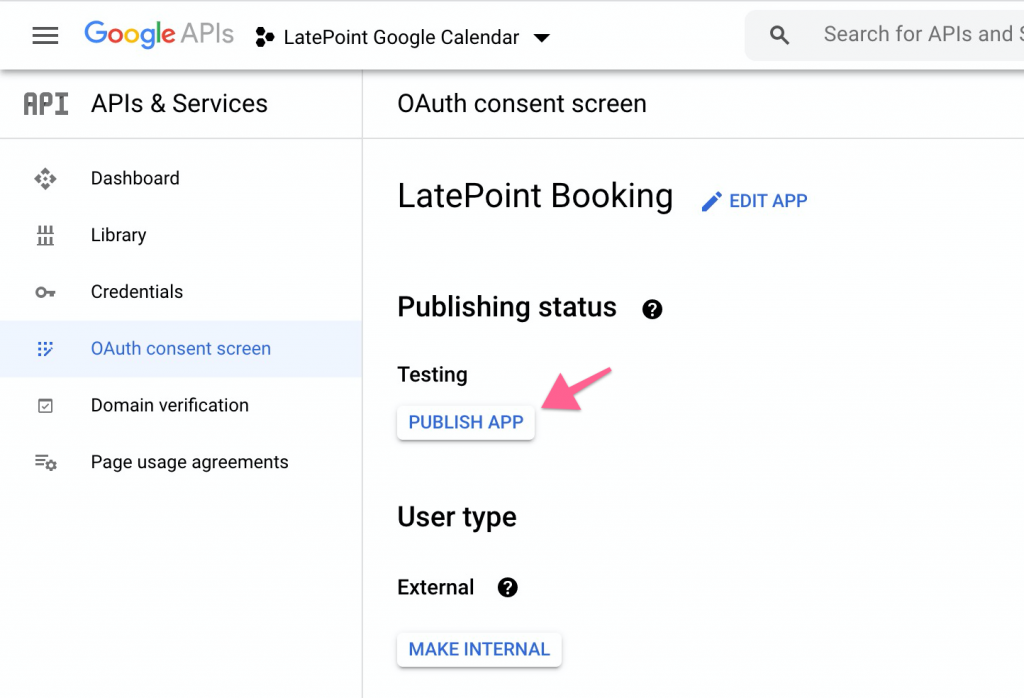Screen dimensions: 1024x698
Task: Click the Domain verification checkmark icon
Action: pos(46,405)
